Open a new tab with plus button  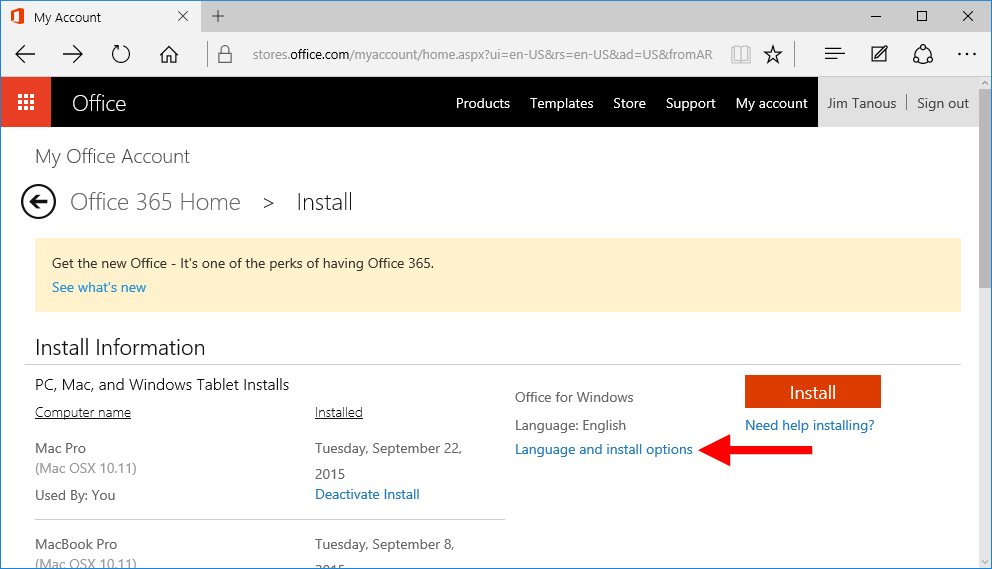(x=218, y=16)
